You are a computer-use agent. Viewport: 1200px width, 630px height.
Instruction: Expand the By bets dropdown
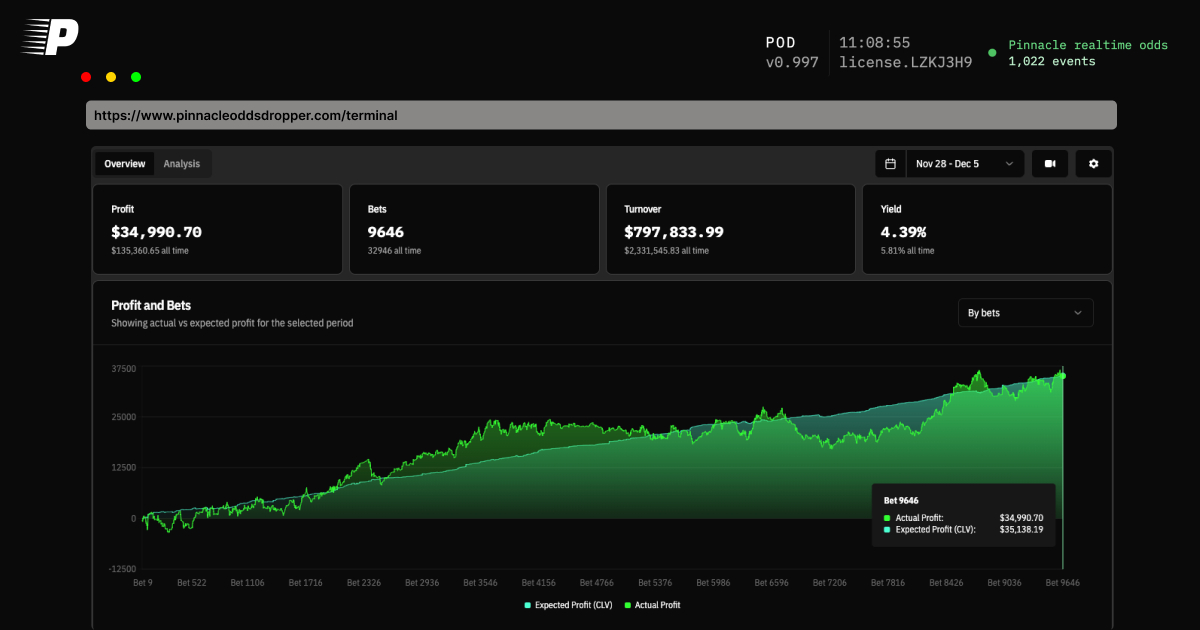click(x=1025, y=313)
